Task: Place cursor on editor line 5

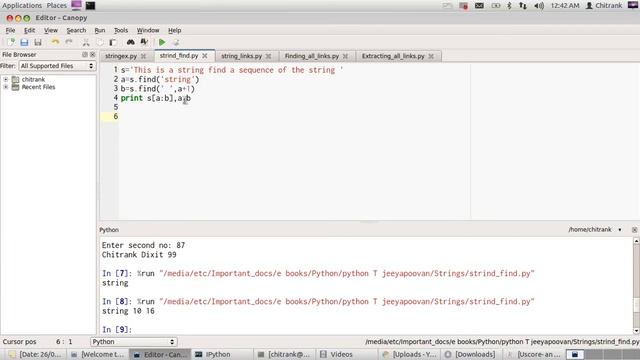Action: point(294,107)
